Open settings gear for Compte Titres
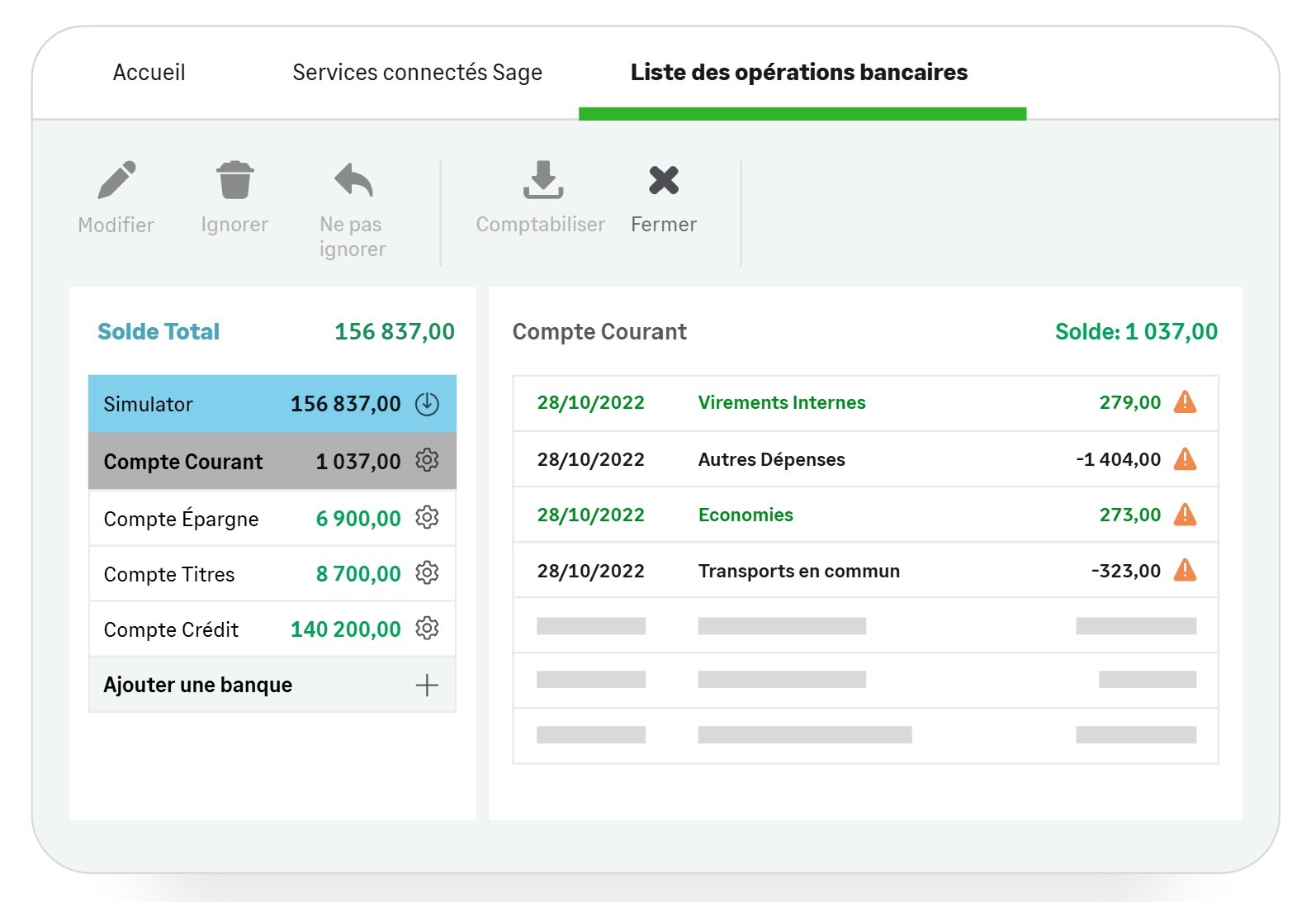Image resolution: width=1316 pixels, height=902 pixels. [x=427, y=573]
